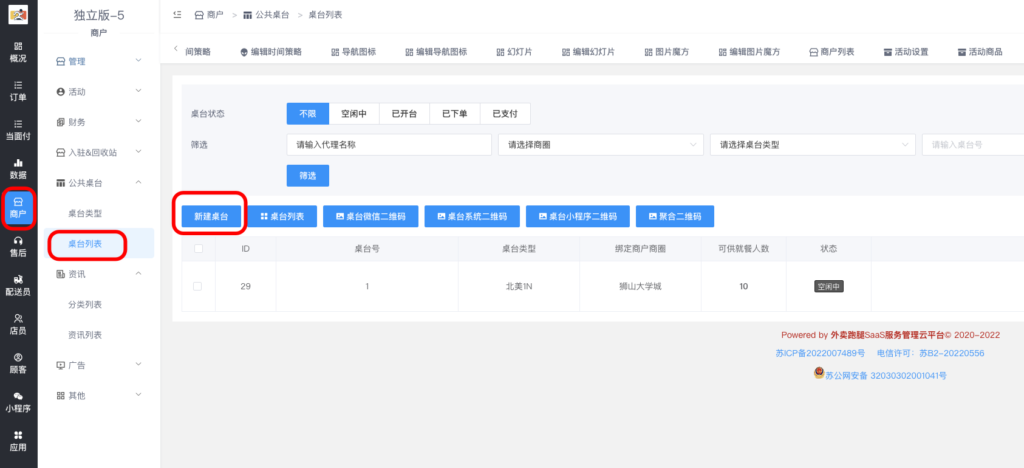
Task: Open 桌台列表 submenu item
Action: [99, 243]
